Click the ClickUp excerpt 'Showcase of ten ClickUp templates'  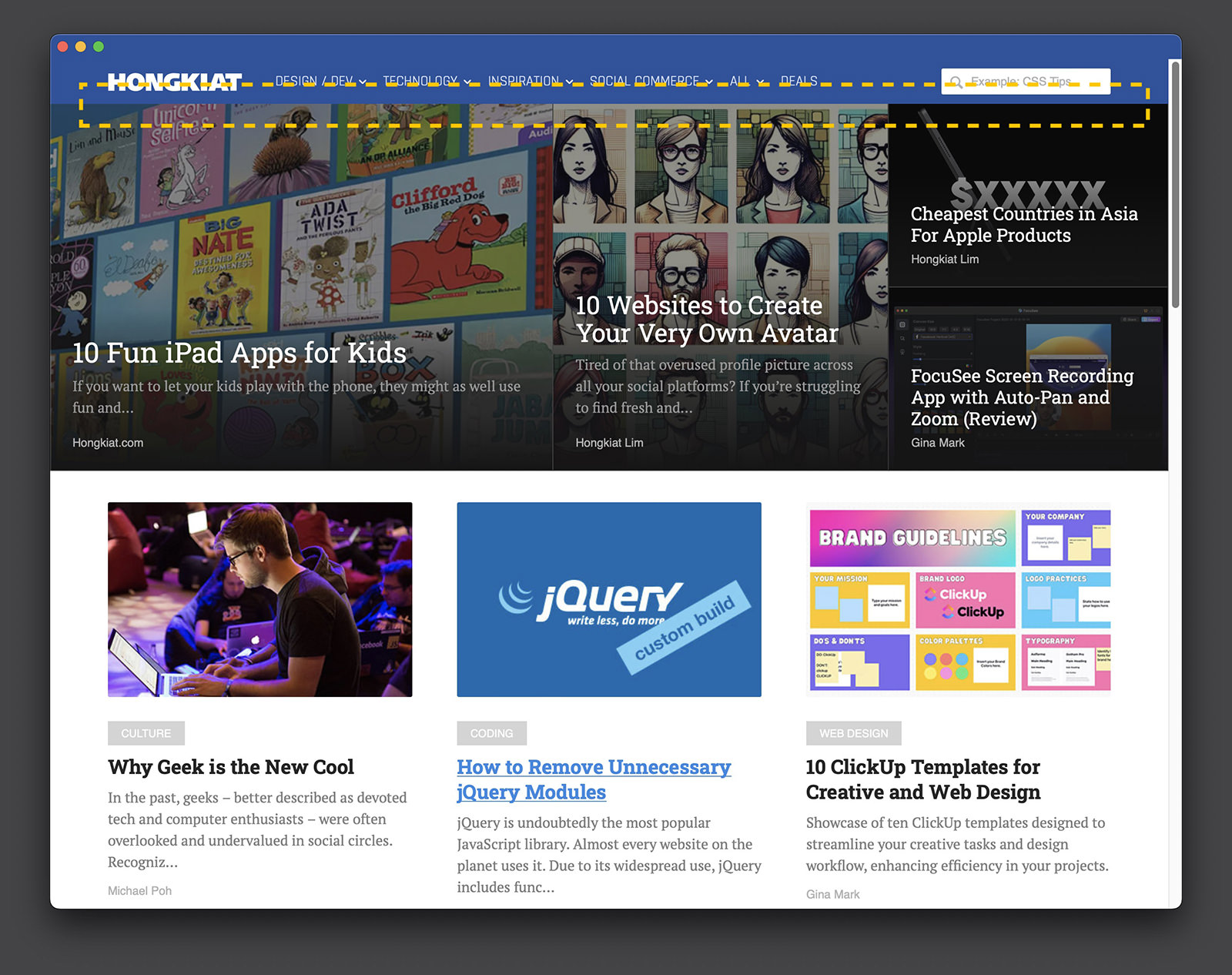point(957,844)
